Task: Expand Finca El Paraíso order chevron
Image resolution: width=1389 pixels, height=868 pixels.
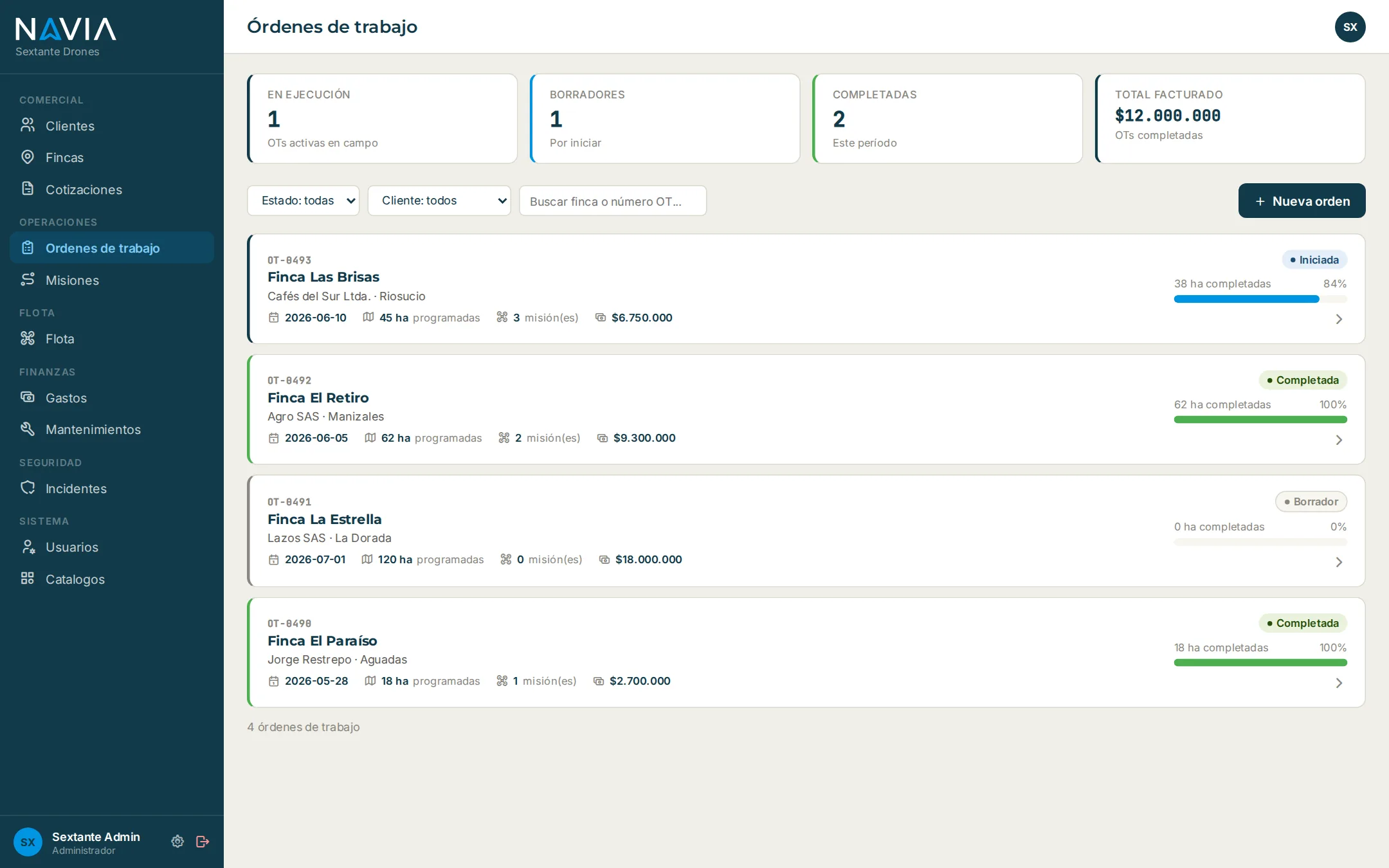Action: pyautogui.click(x=1339, y=683)
